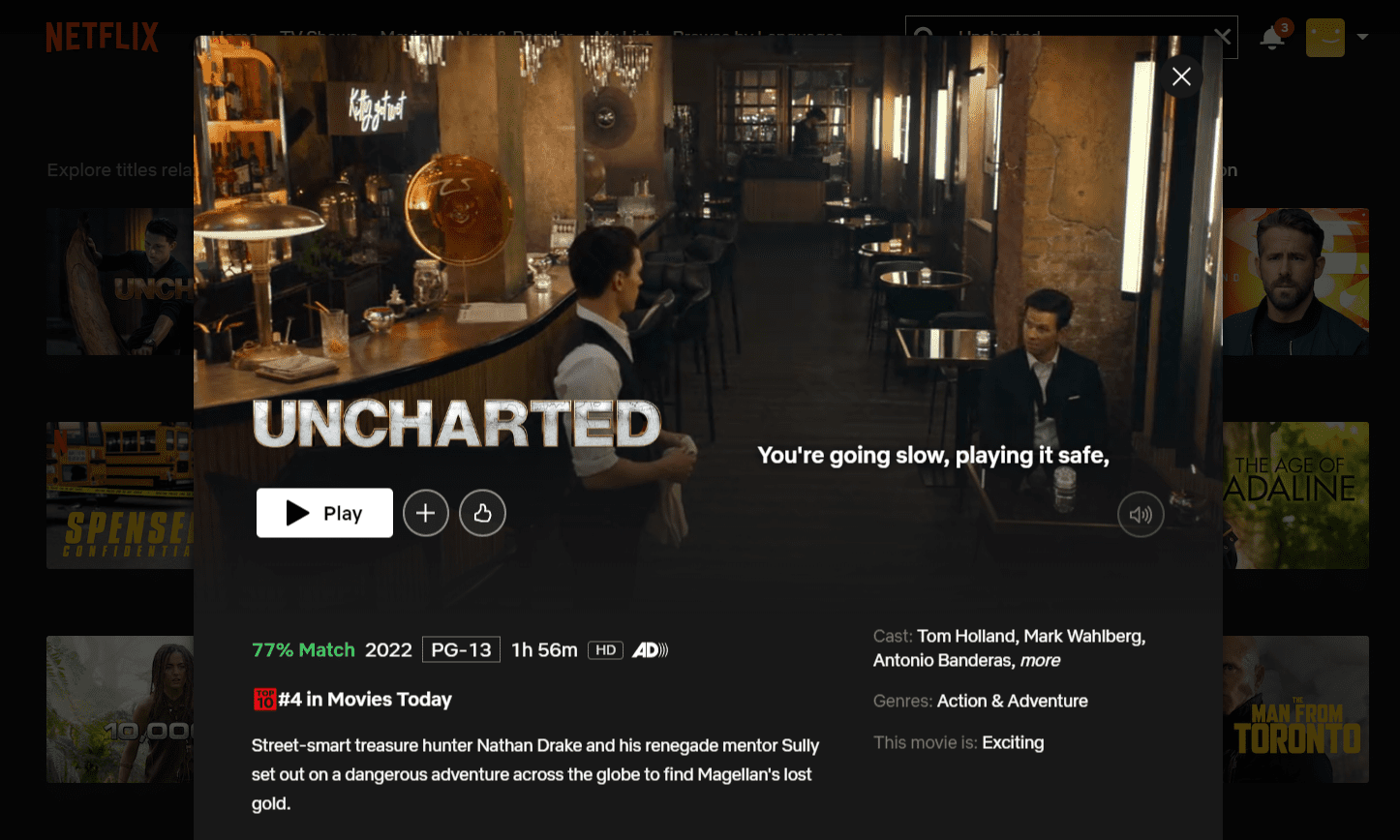The image size is (1400, 840).
Task: Open Tom Holland's titles
Action: coord(967,636)
